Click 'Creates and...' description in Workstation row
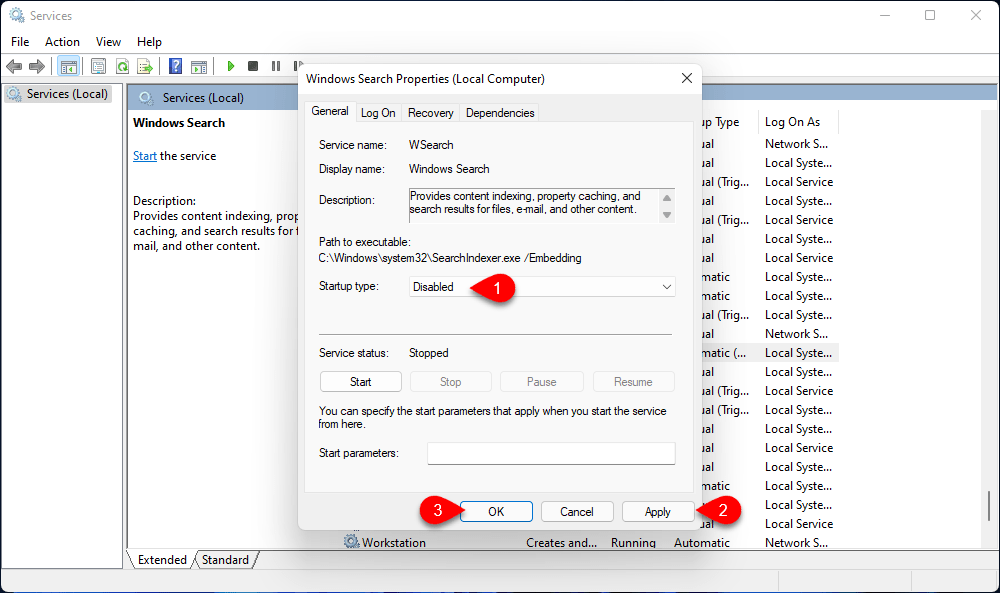This screenshot has height=593, width=1000. click(x=561, y=543)
